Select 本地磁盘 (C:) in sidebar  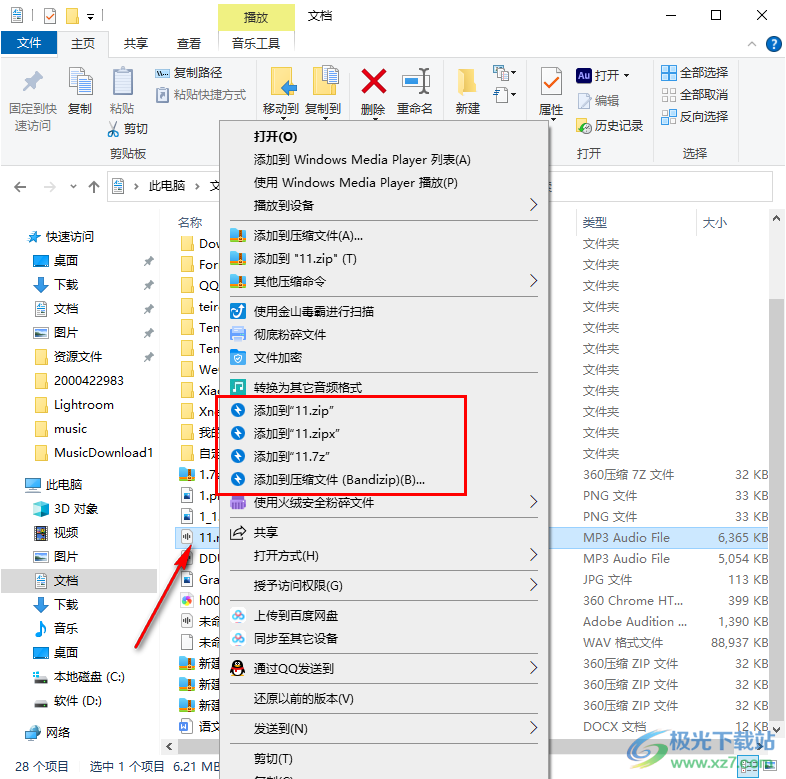pyautogui.click(x=89, y=677)
